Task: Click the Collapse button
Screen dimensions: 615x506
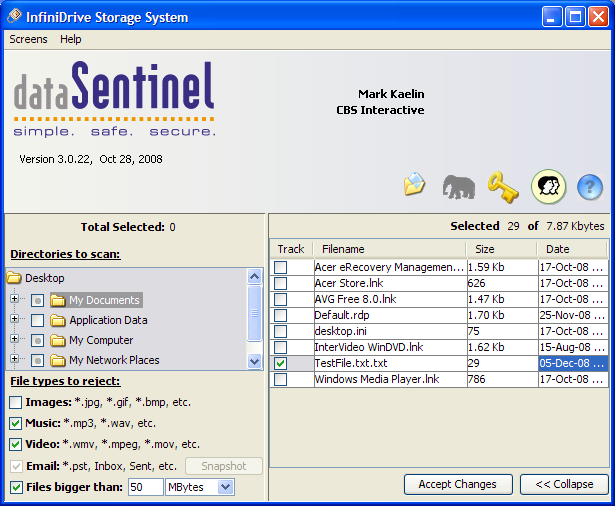Action: pyautogui.click(x=564, y=484)
